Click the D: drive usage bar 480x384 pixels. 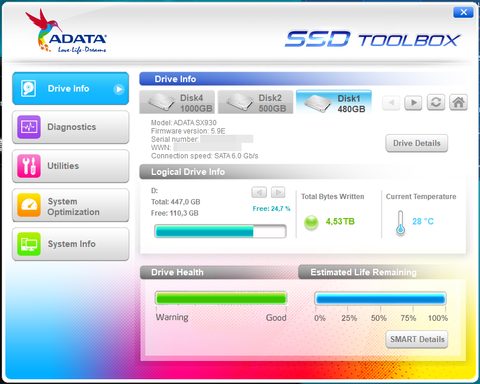pyautogui.click(x=220, y=231)
